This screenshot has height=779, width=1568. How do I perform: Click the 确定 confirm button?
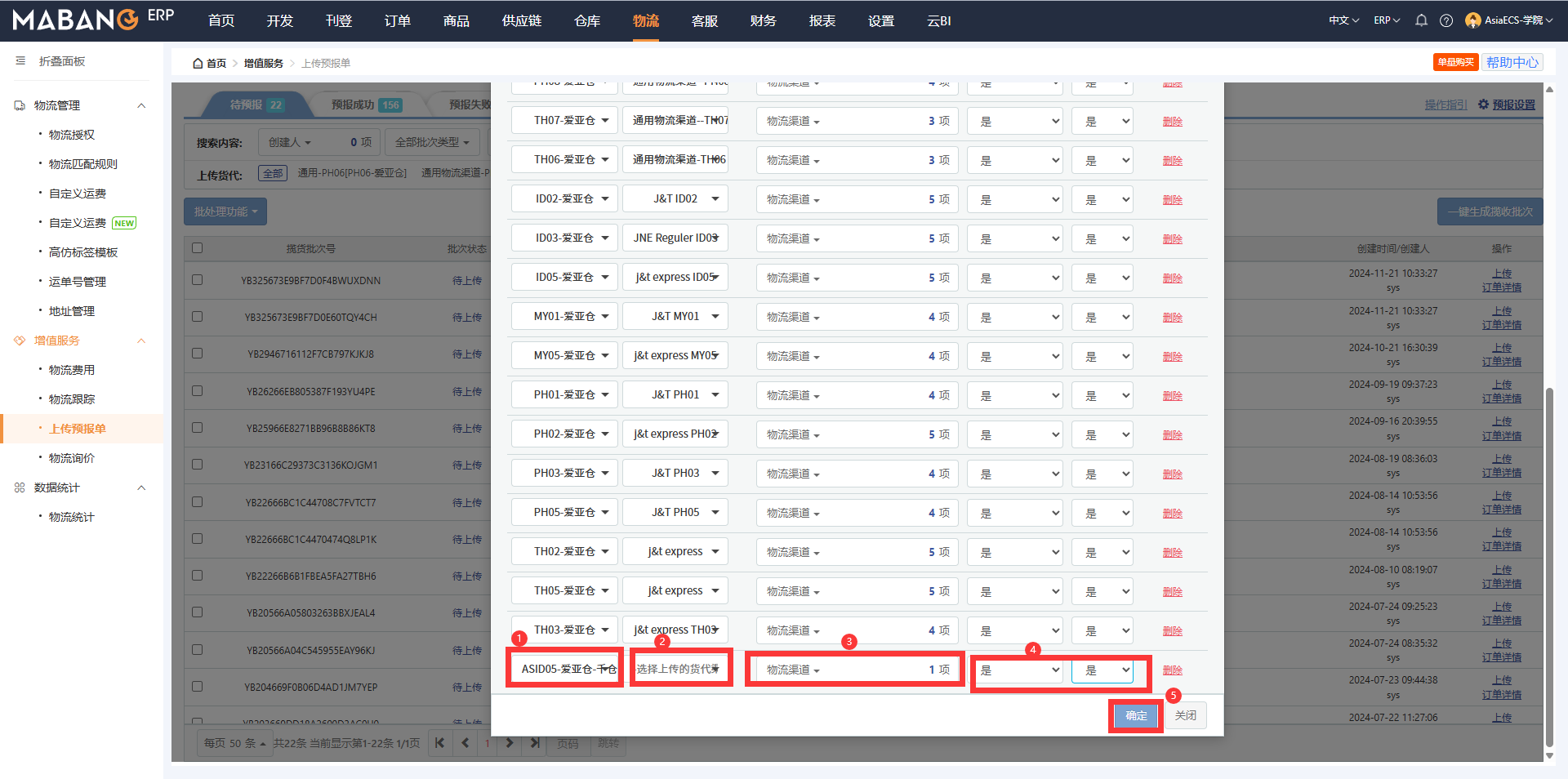pyautogui.click(x=1136, y=715)
